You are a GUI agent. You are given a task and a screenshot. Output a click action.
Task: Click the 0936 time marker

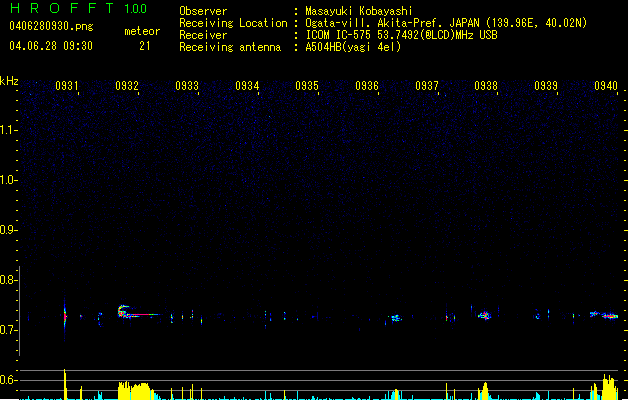click(x=367, y=86)
